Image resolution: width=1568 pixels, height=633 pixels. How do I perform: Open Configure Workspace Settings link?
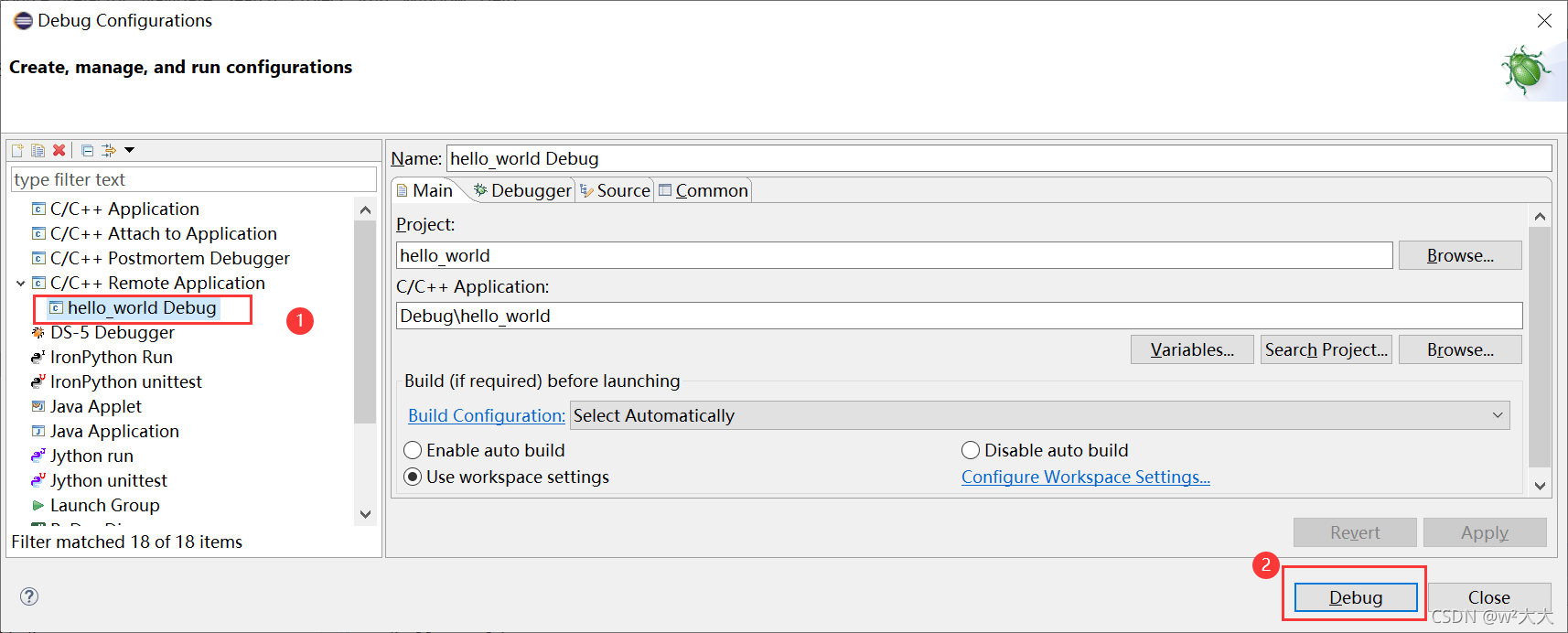1085,477
